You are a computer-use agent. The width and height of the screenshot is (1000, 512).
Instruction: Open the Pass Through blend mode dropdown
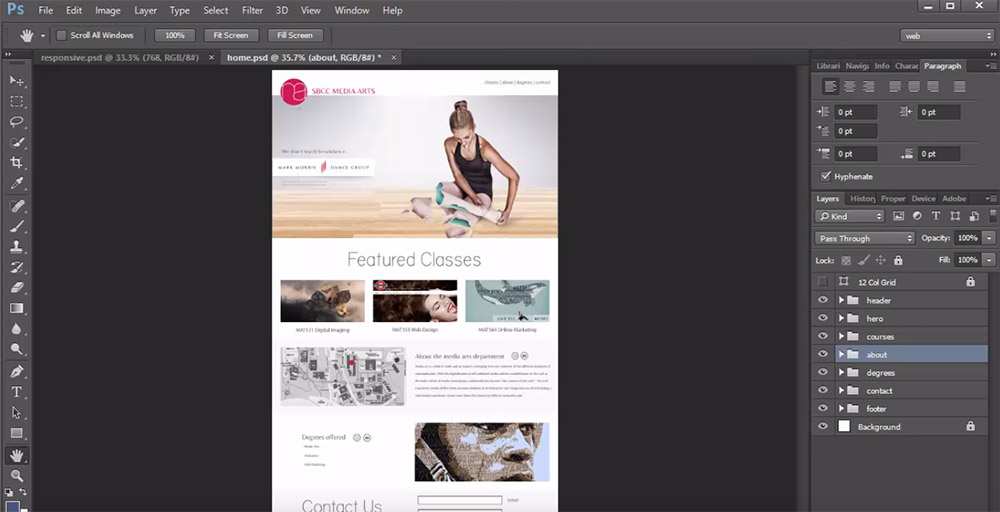point(864,238)
